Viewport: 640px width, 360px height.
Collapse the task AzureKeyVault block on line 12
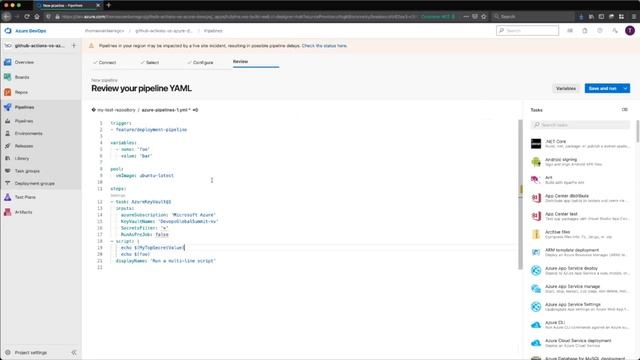[112, 202]
